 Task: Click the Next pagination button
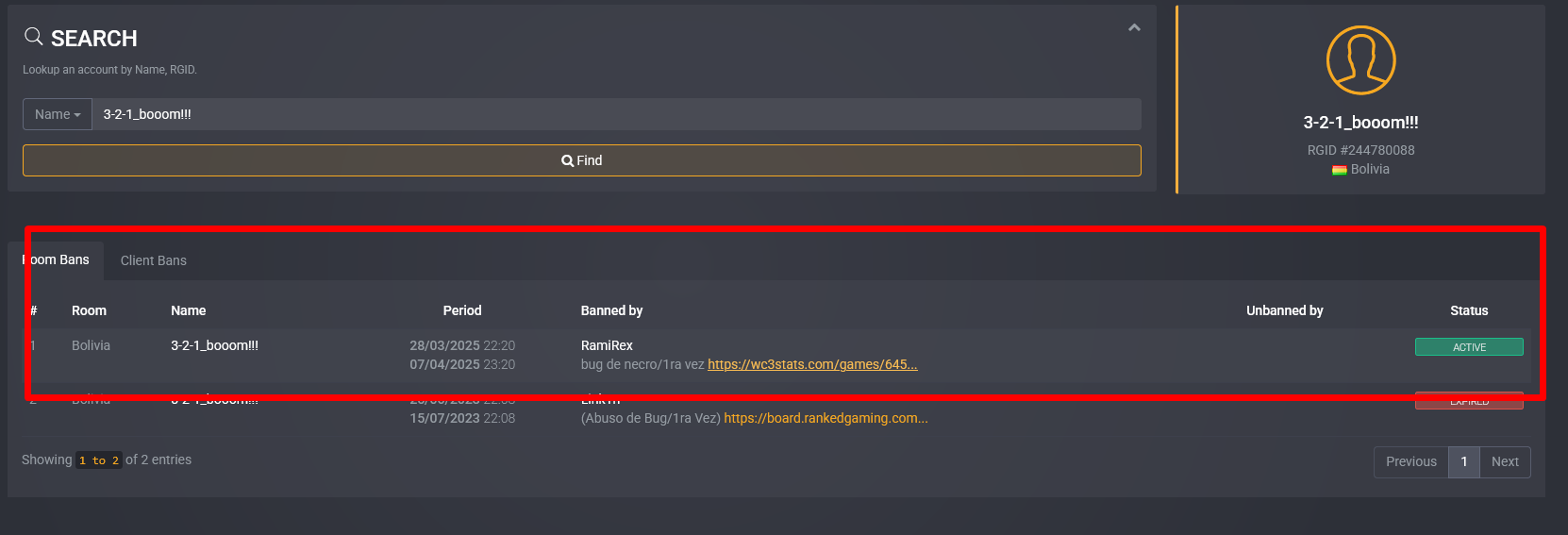point(1505,461)
